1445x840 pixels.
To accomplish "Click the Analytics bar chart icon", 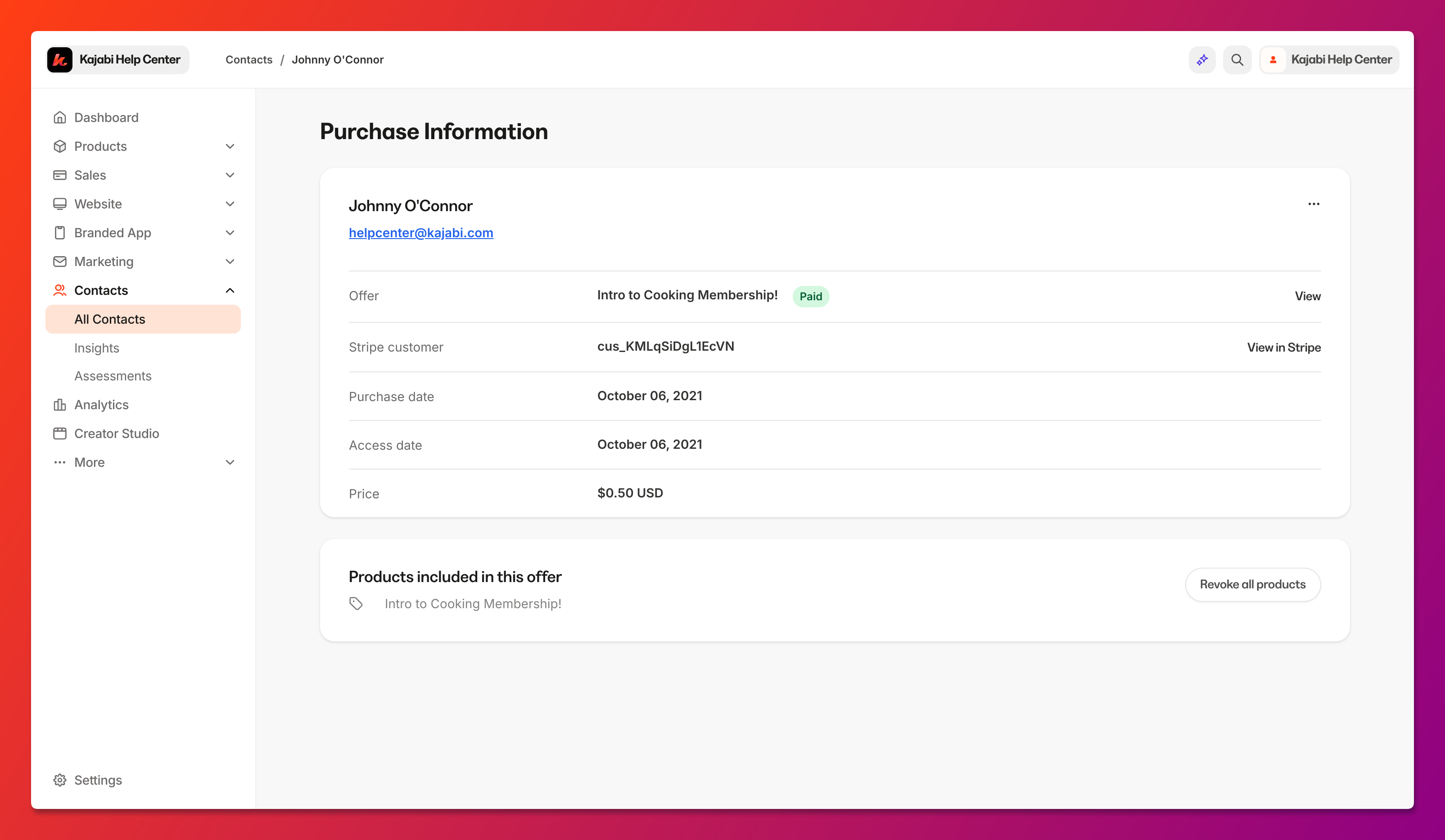I will [x=59, y=405].
